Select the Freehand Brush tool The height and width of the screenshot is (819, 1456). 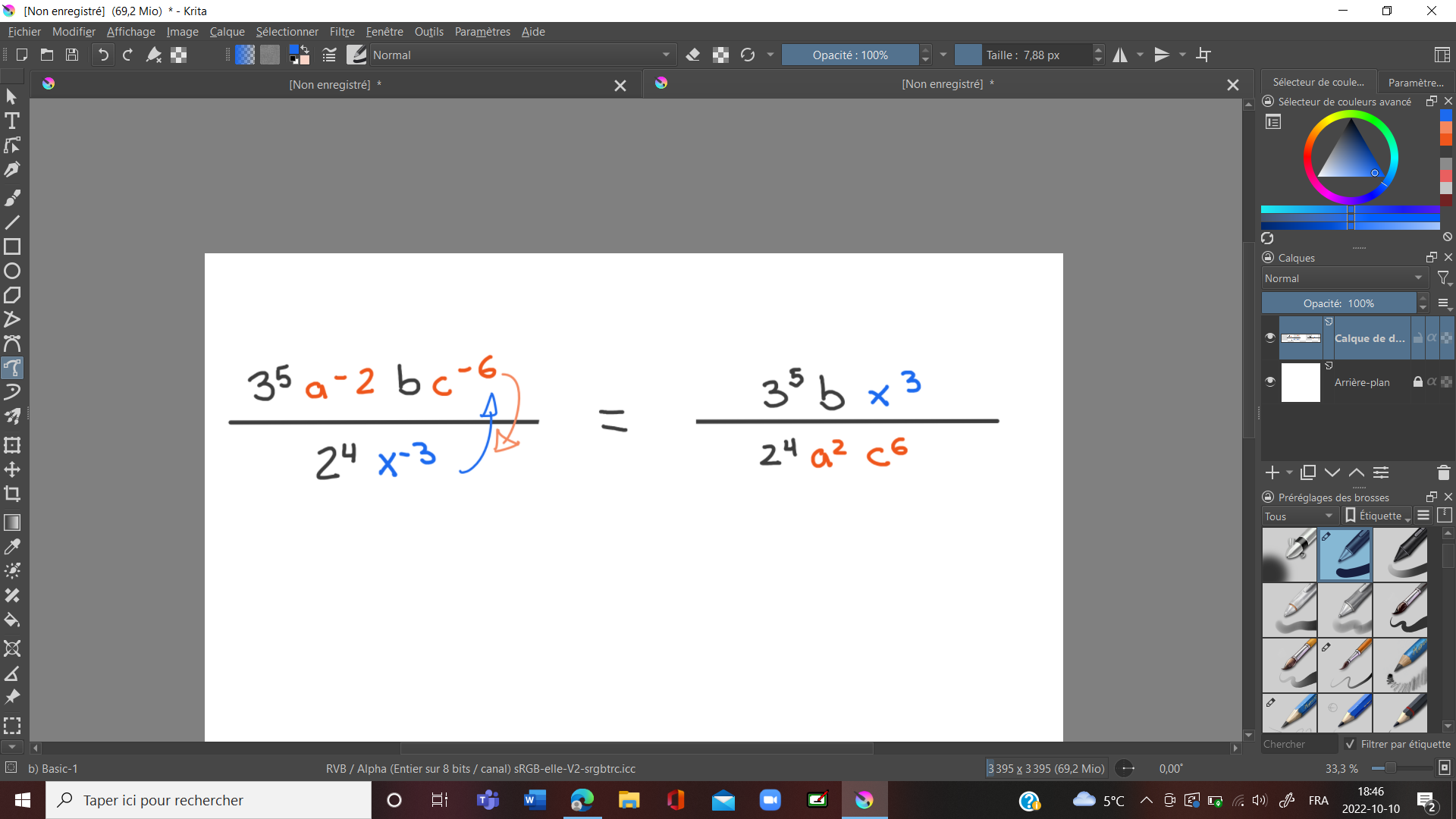(x=12, y=198)
